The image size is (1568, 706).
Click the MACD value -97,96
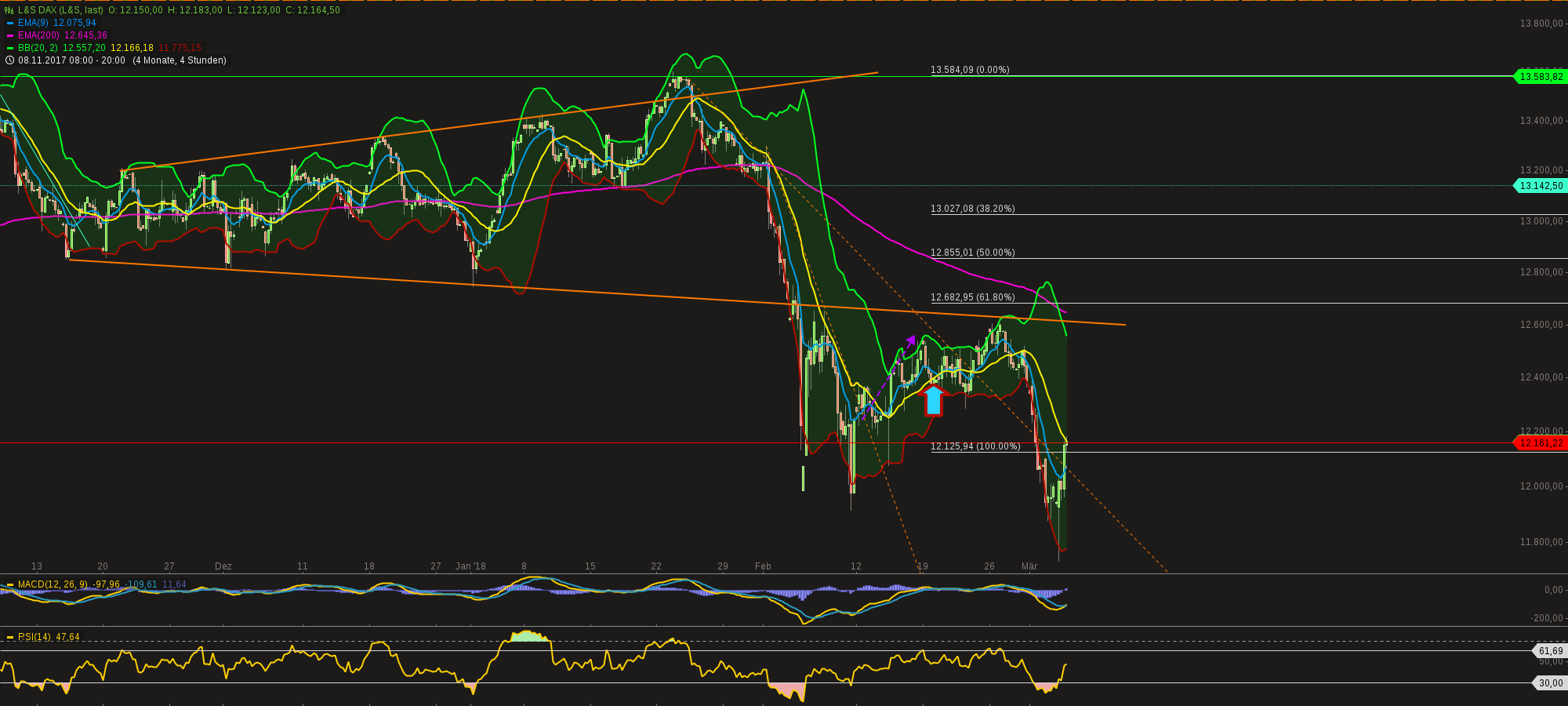107,584
